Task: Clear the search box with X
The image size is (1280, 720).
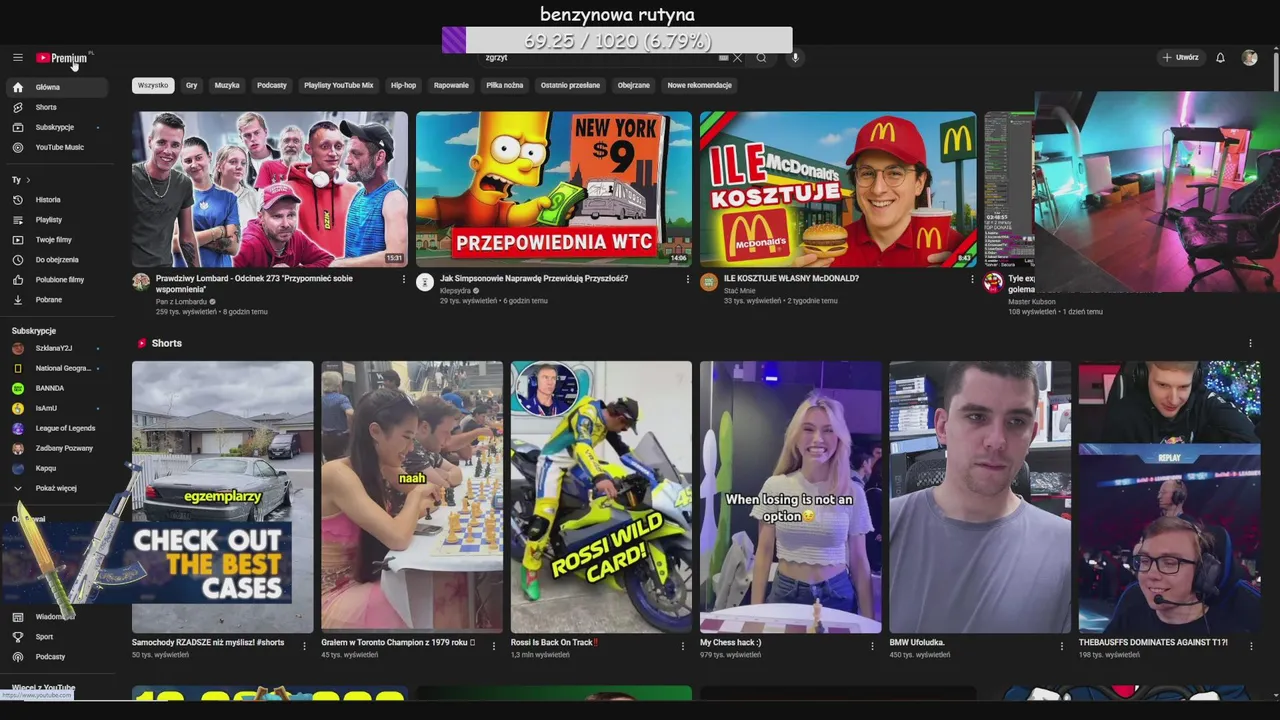Action: 738,58
